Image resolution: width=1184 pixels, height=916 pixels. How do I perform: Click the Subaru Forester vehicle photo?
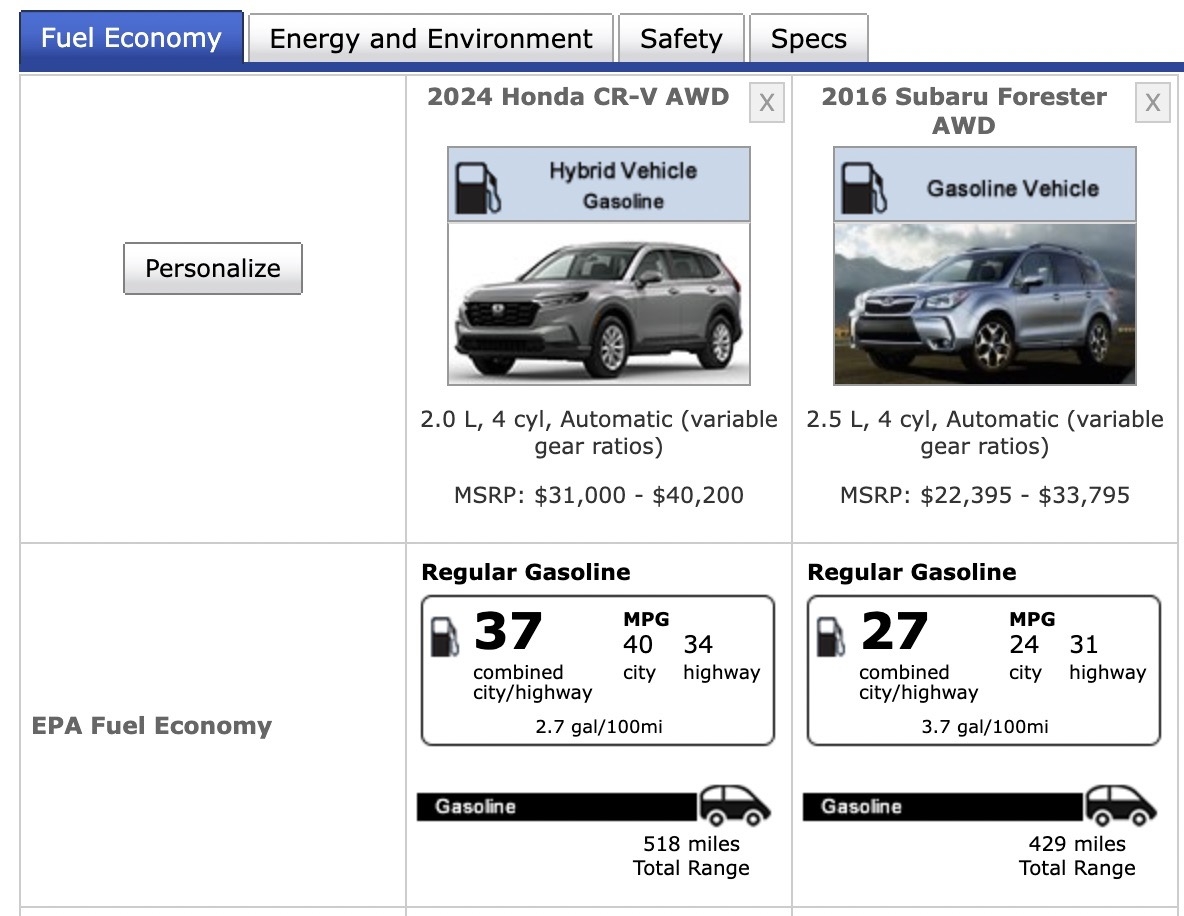(x=984, y=303)
